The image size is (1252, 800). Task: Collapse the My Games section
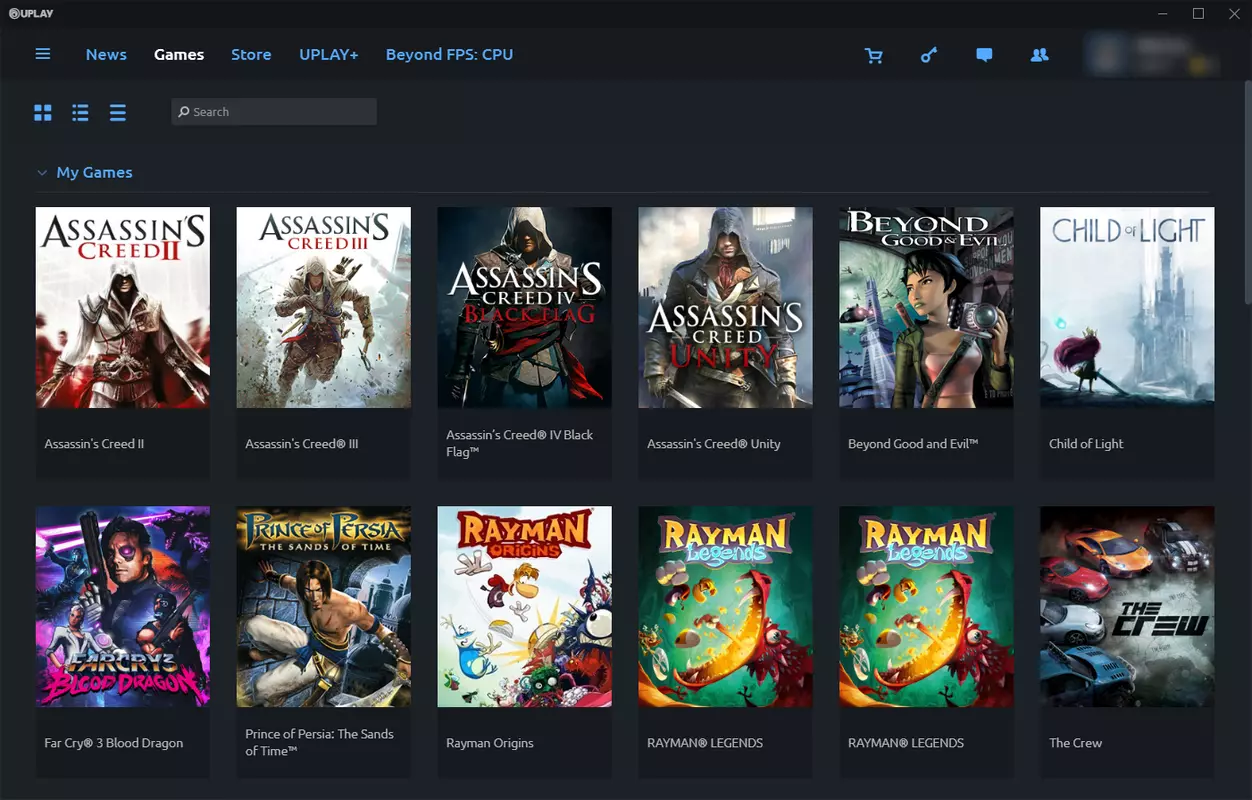coord(42,173)
